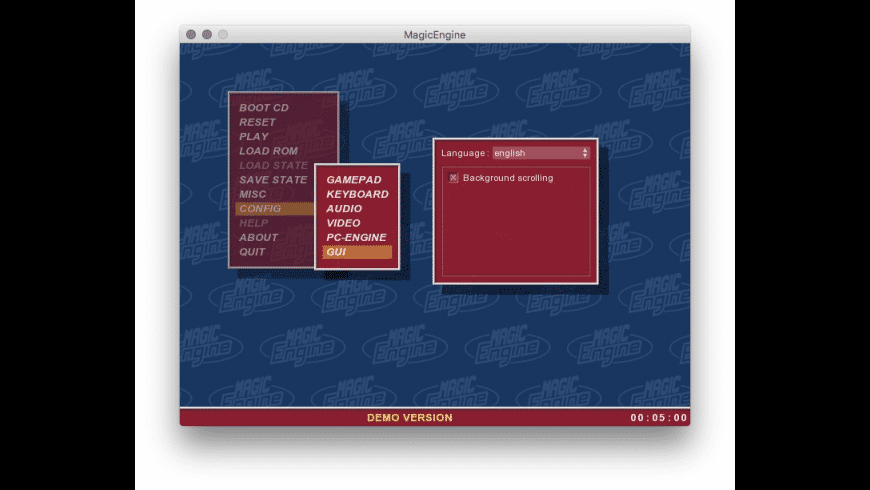Click the DEMO VERSION status text
870x490 pixels.
(x=409, y=418)
